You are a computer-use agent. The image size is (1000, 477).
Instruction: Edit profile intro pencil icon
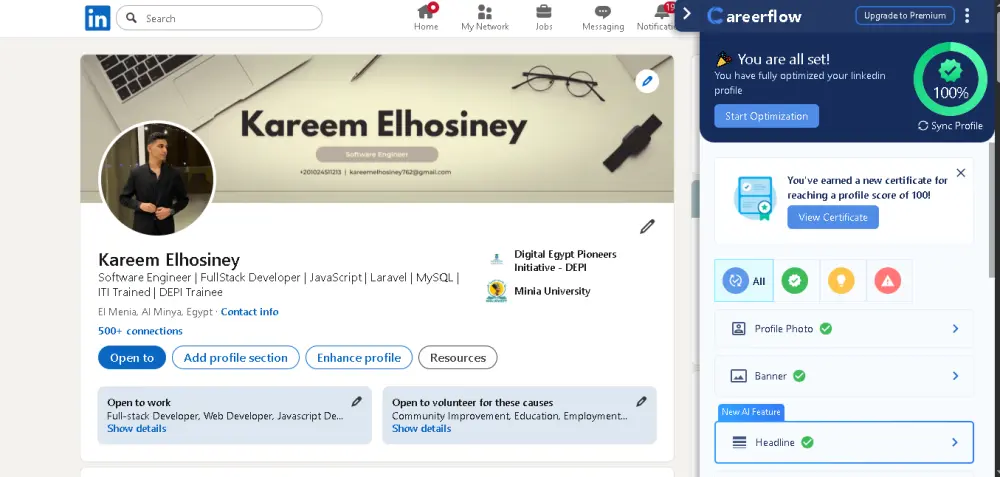pyautogui.click(x=647, y=226)
